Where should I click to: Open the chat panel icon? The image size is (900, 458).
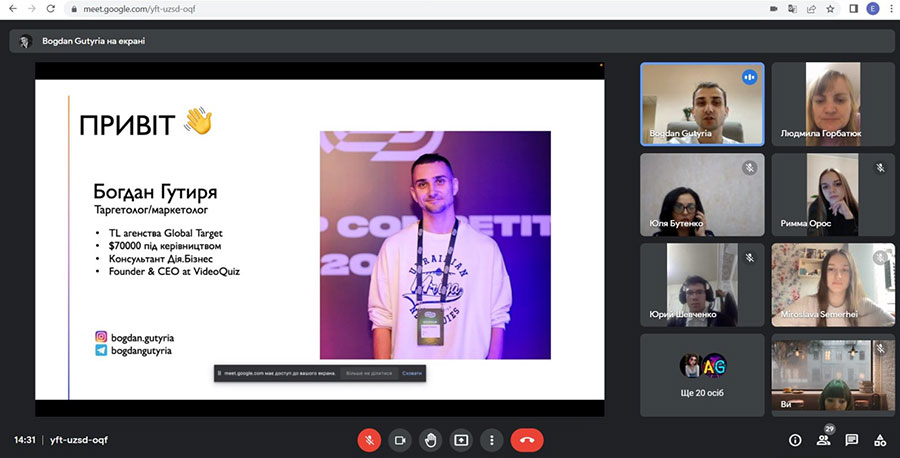pyautogui.click(x=852, y=440)
